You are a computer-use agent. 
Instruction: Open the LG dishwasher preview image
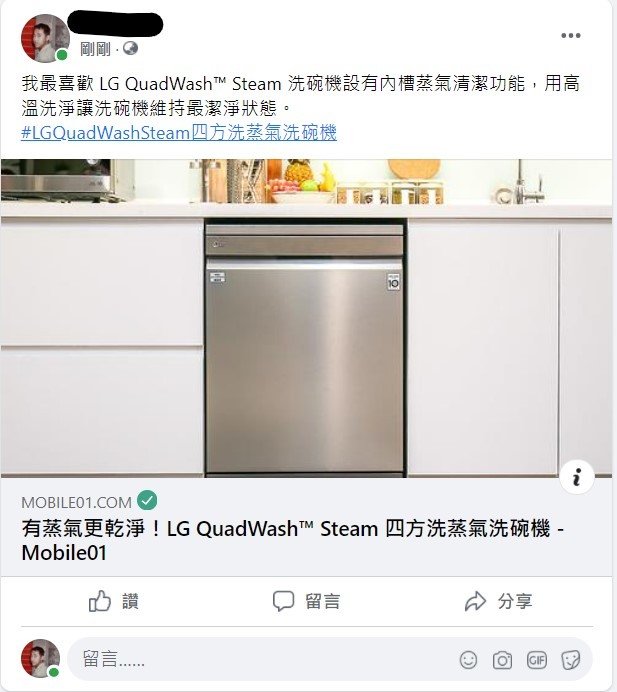coord(306,318)
